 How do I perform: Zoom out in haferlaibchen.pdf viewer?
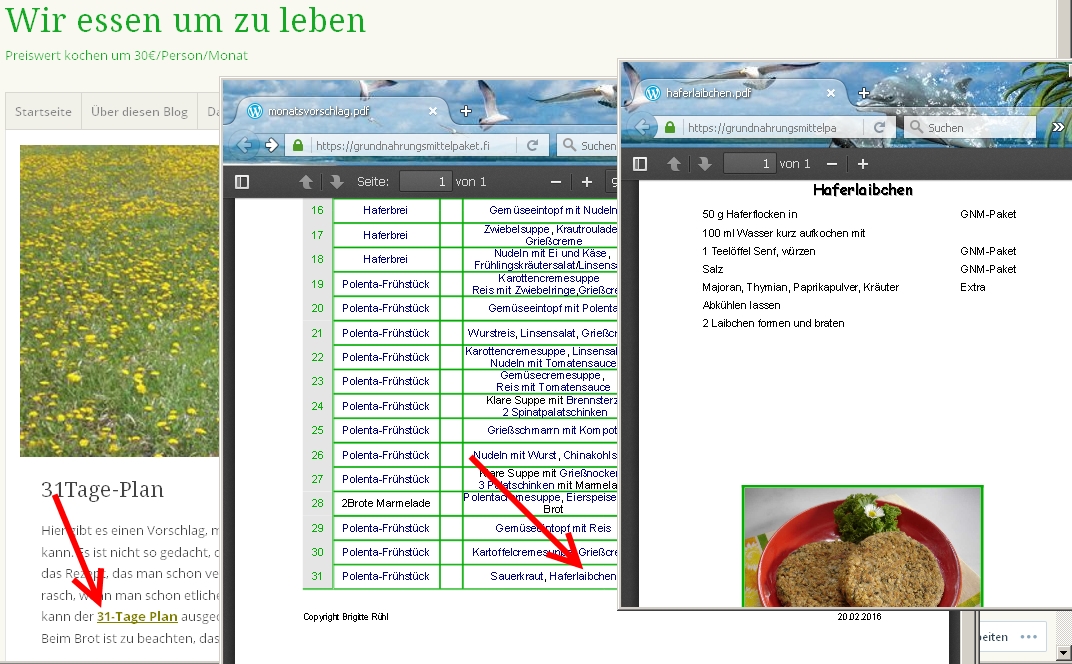click(x=832, y=164)
